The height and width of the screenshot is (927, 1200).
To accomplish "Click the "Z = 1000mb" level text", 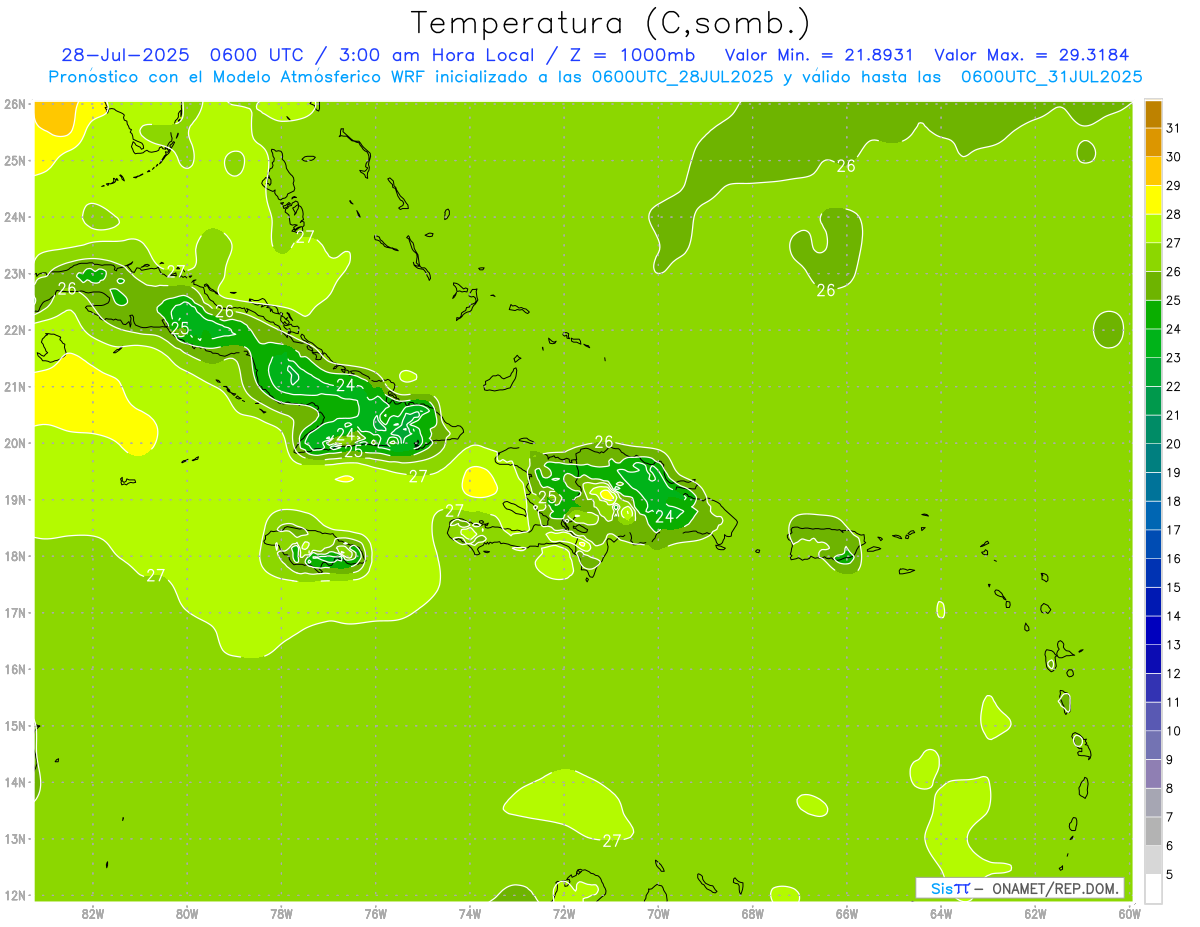I will (x=632, y=55).
